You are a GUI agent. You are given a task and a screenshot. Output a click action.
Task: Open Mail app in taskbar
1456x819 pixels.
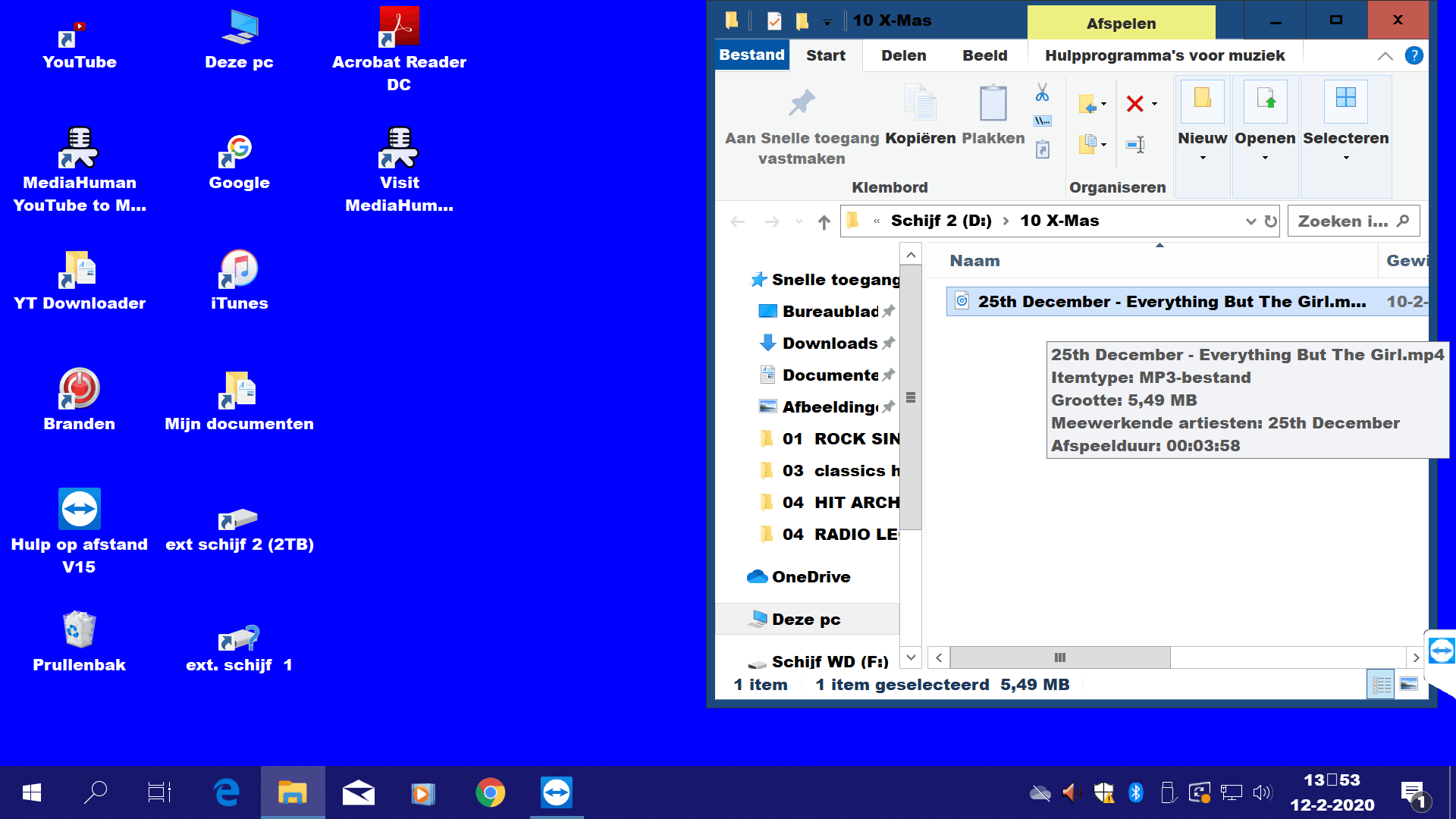click(358, 792)
